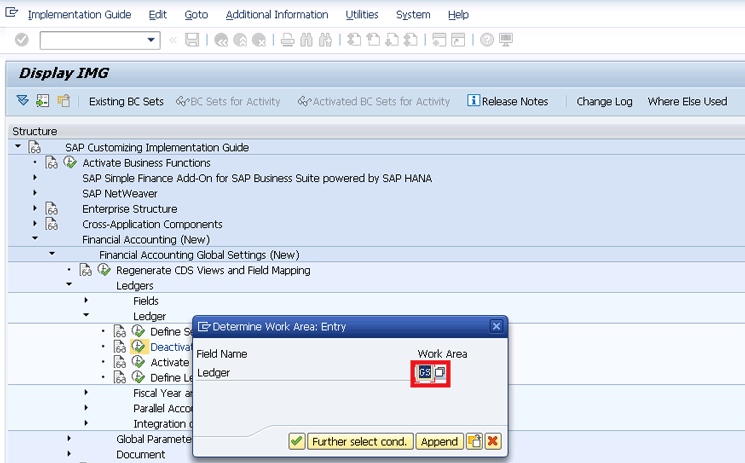Click the Customize Local Layout monitor icon
This screenshot has width=745, height=463.
[x=506, y=40]
